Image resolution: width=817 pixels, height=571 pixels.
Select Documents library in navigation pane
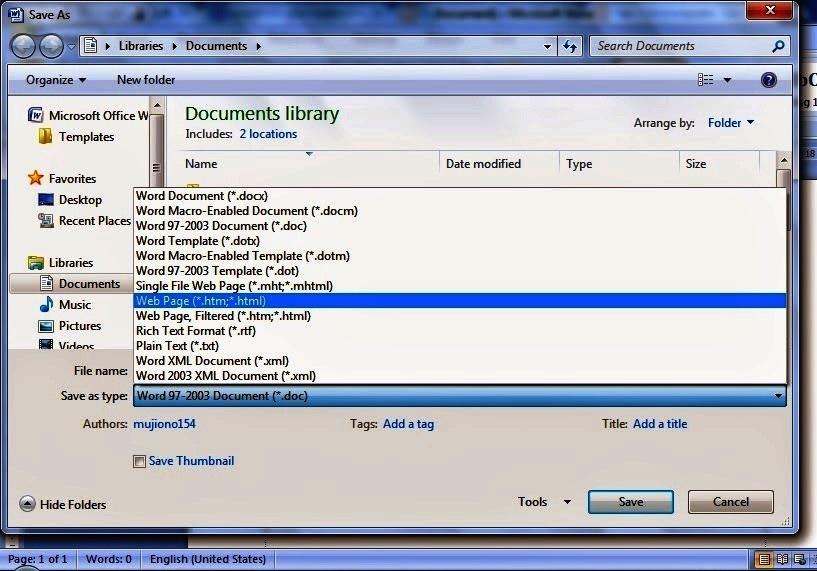[x=72, y=283]
